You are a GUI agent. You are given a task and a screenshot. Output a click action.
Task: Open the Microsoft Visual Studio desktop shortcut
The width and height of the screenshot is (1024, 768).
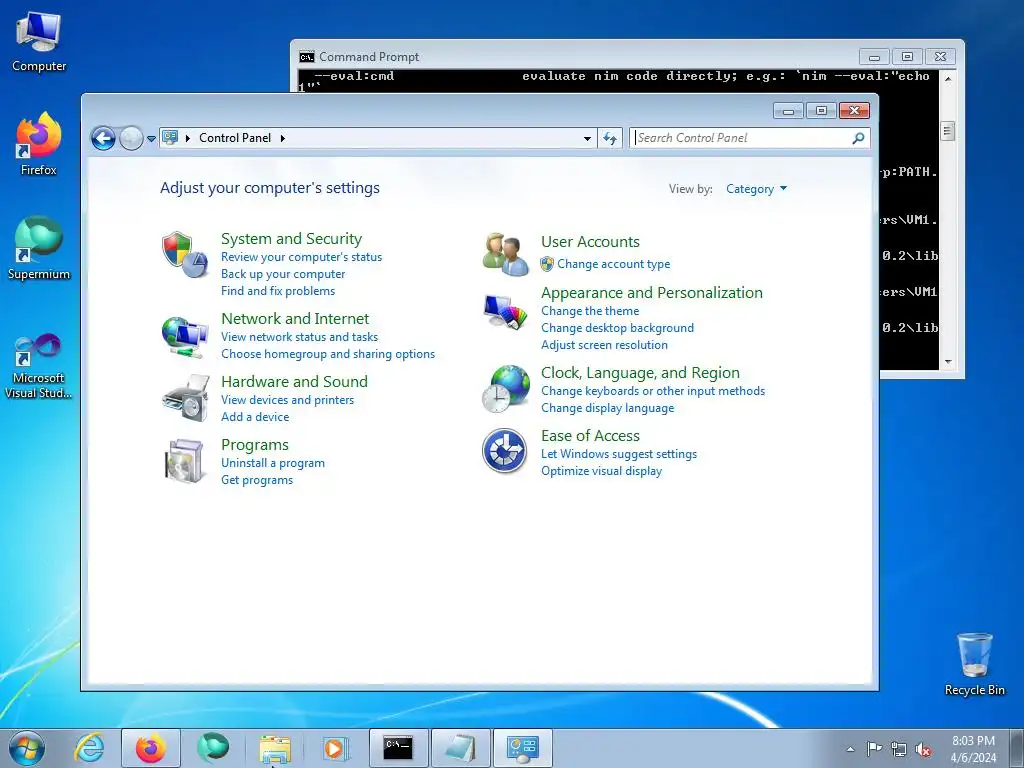[39, 366]
